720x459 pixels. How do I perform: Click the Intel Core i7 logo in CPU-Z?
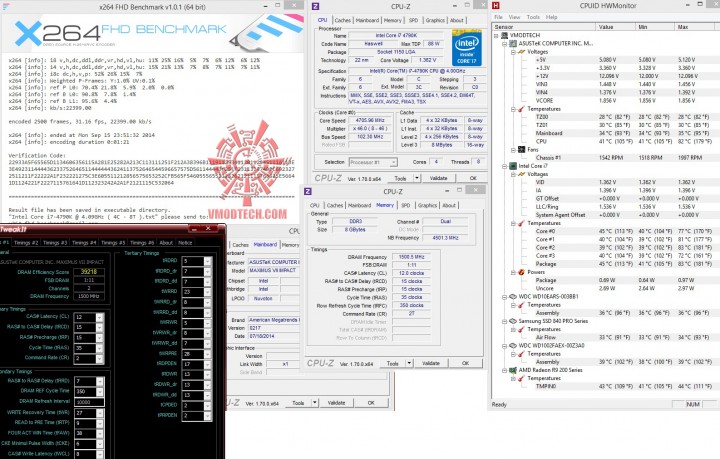pyautogui.click(x=467, y=48)
